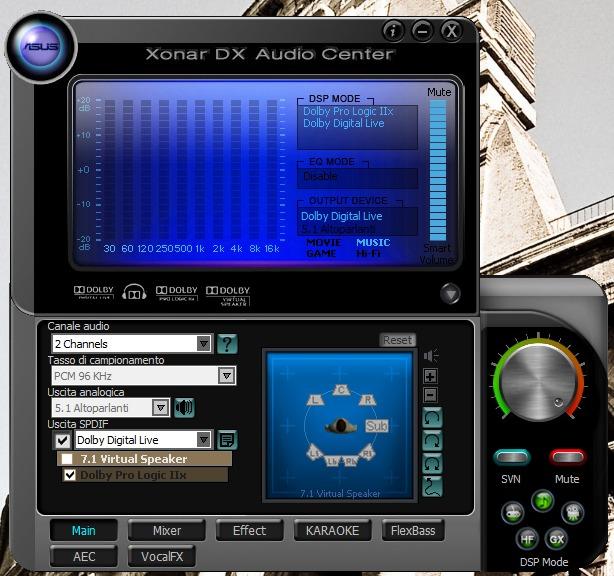Select the GX DSP mode button

(556, 539)
